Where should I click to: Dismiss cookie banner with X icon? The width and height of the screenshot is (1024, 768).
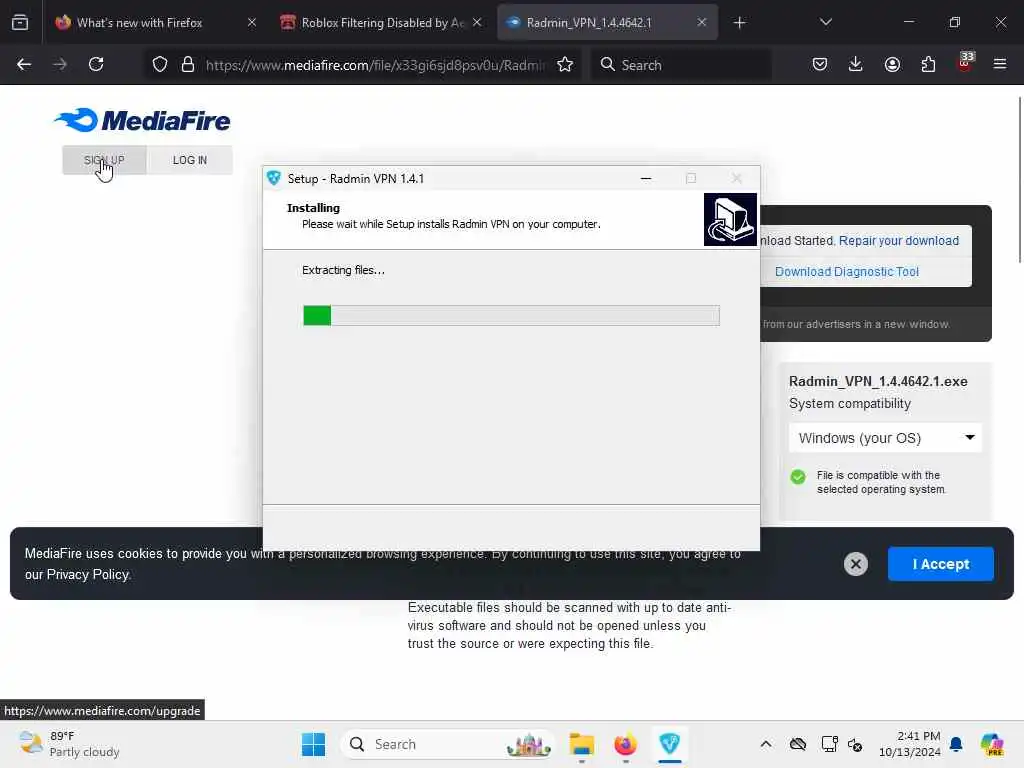tap(856, 564)
